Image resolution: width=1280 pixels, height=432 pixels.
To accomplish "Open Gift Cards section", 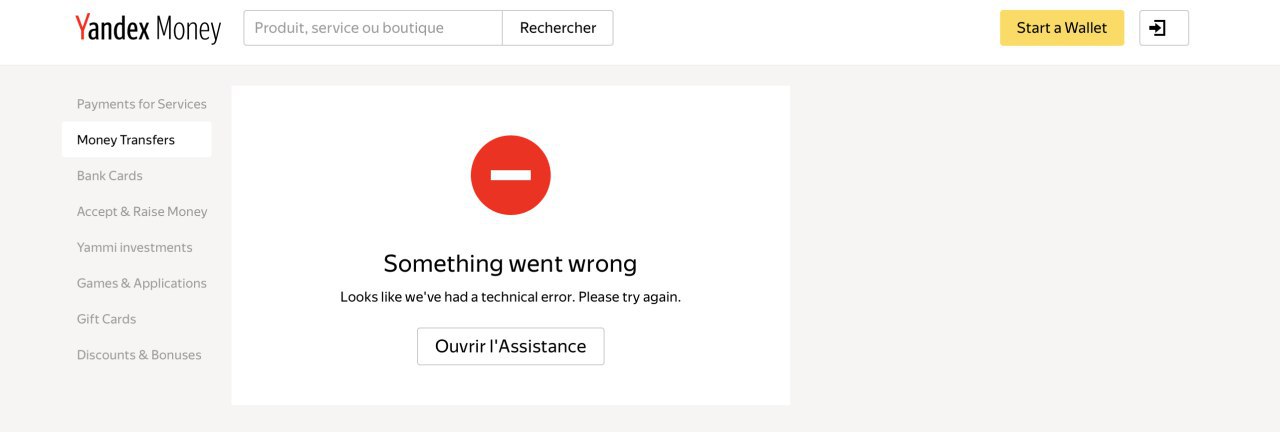I will (x=107, y=320).
